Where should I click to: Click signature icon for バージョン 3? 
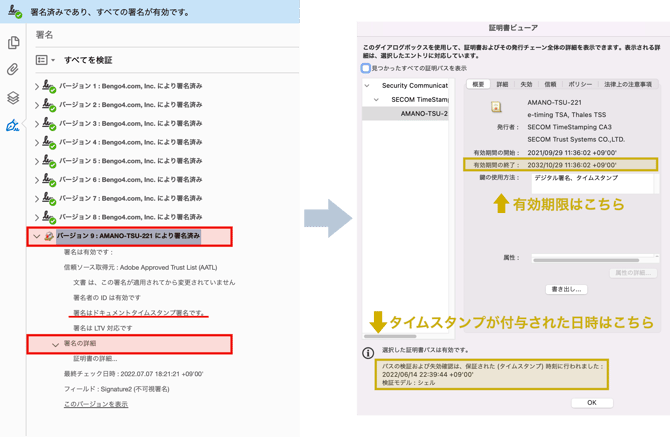(x=49, y=124)
